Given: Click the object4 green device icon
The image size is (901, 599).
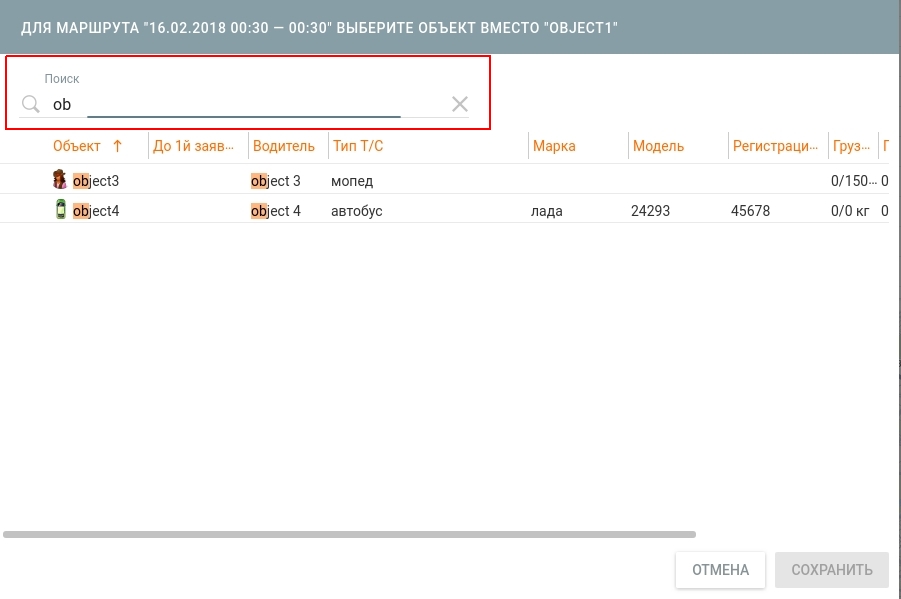Looking at the screenshot, I should [x=61, y=210].
